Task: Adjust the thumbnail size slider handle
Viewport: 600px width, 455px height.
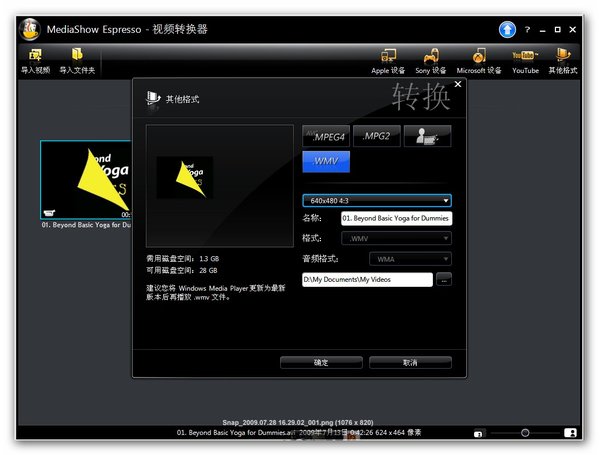Action: pos(525,433)
